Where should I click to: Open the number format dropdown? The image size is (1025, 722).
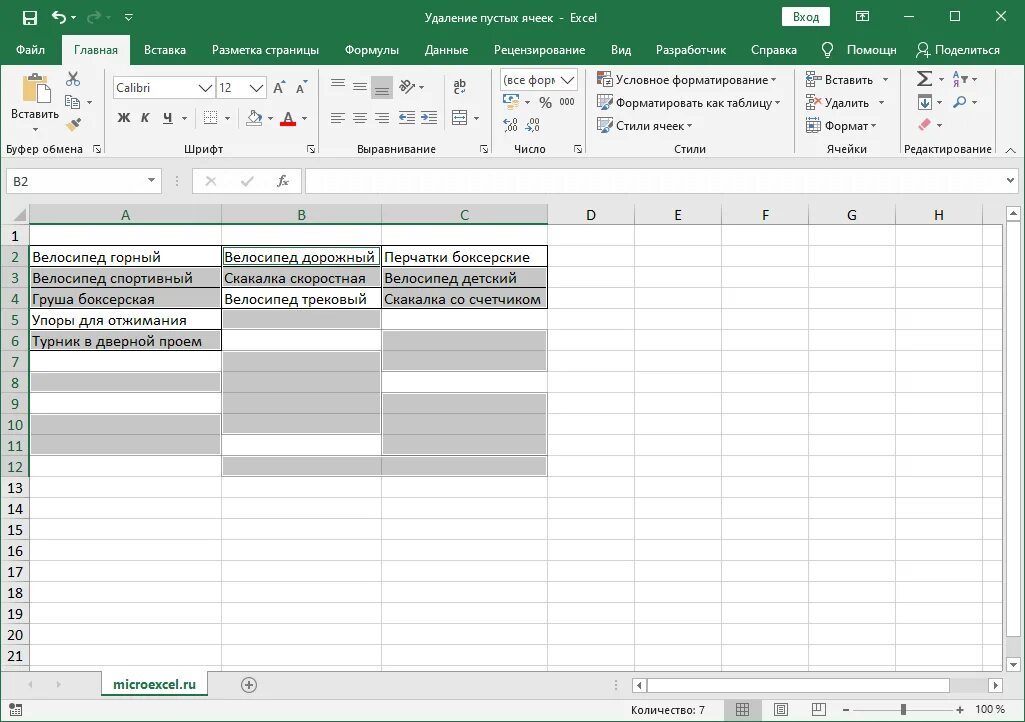coord(567,80)
